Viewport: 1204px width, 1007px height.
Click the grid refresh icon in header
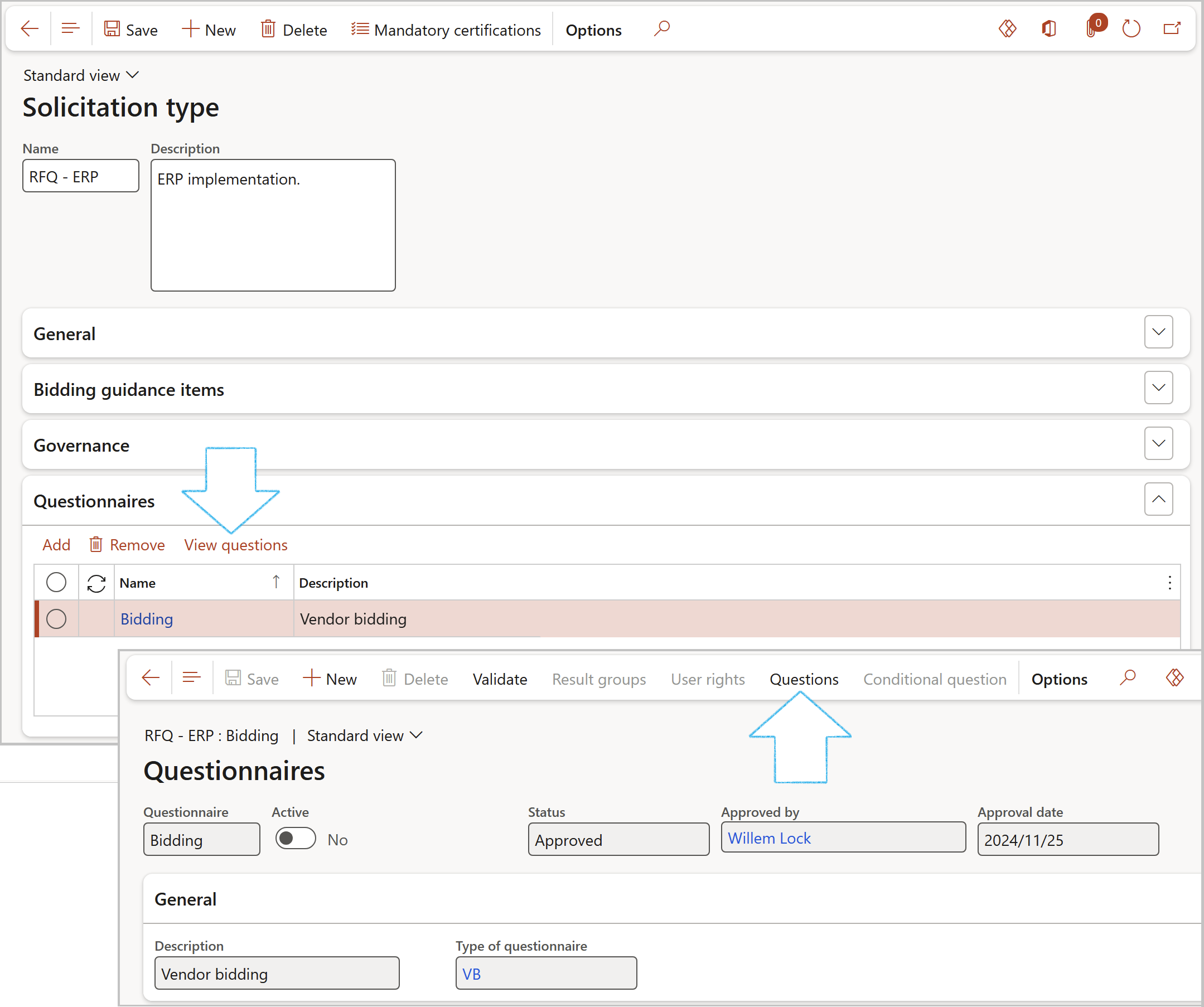tap(96, 583)
